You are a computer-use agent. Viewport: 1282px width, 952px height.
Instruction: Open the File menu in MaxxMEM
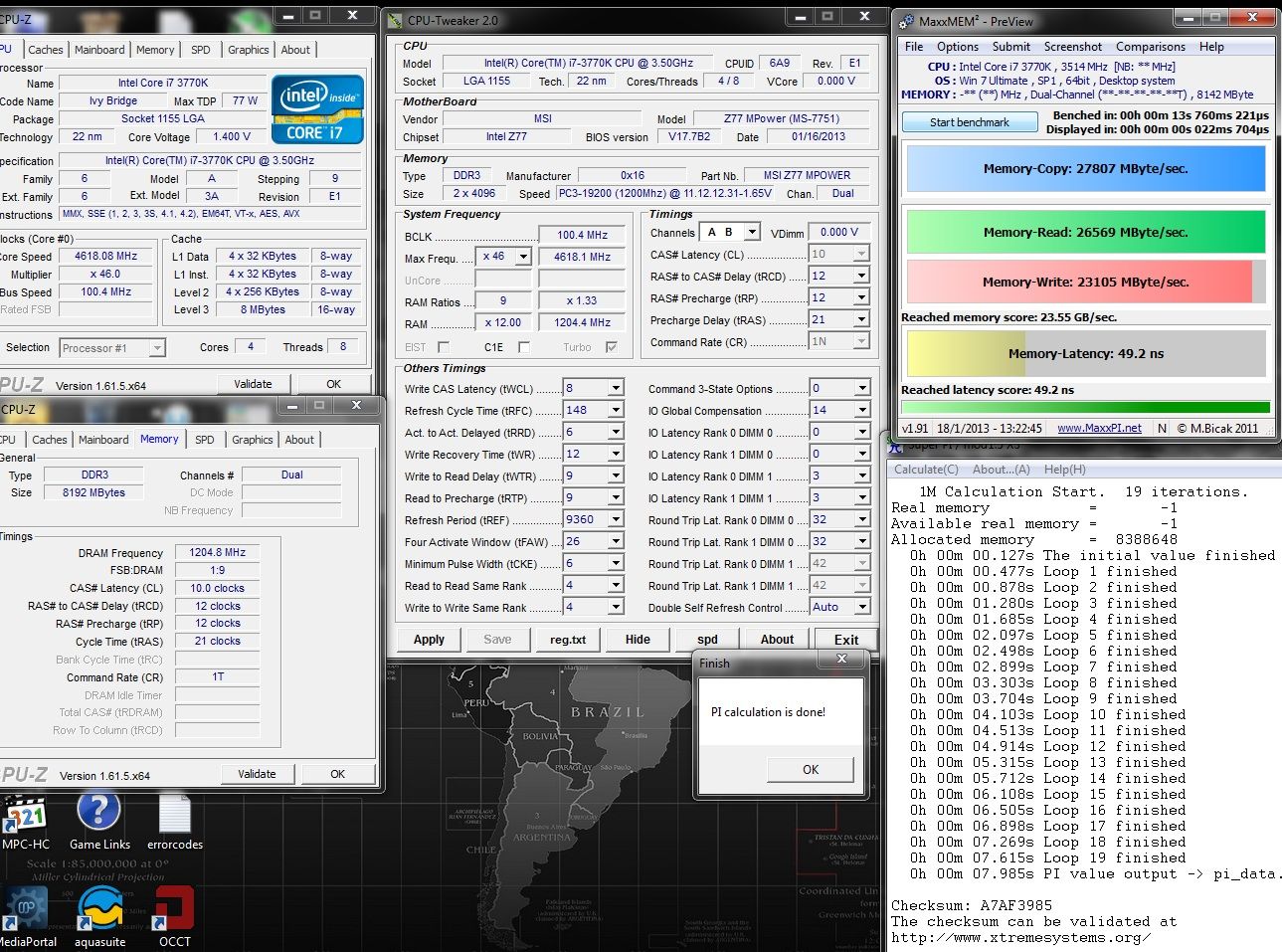tap(914, 47)
